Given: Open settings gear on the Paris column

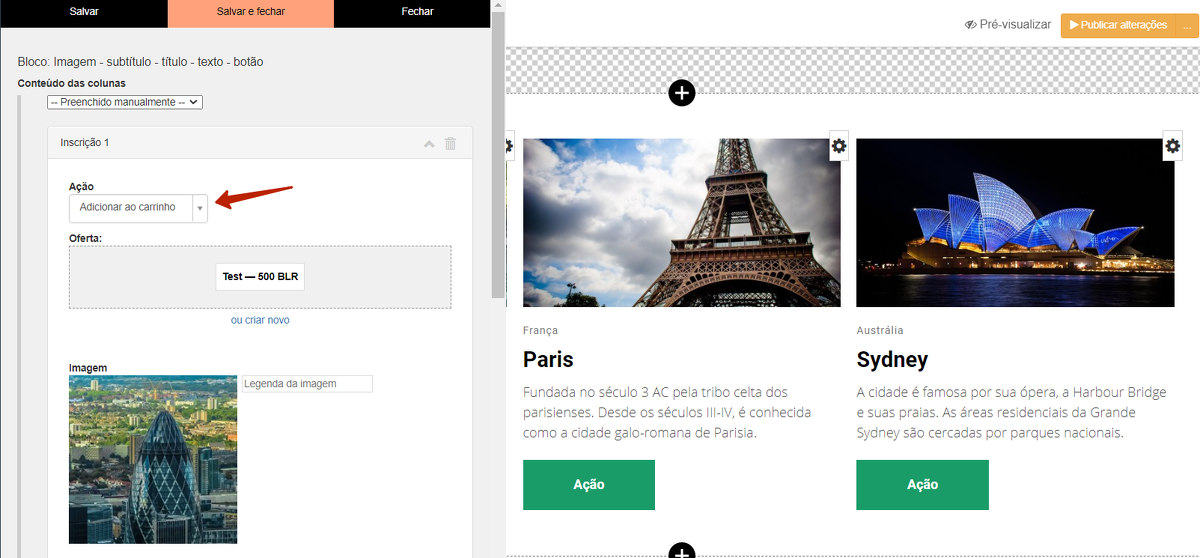Looking at the screenshot, I should (x=839, y=147).
